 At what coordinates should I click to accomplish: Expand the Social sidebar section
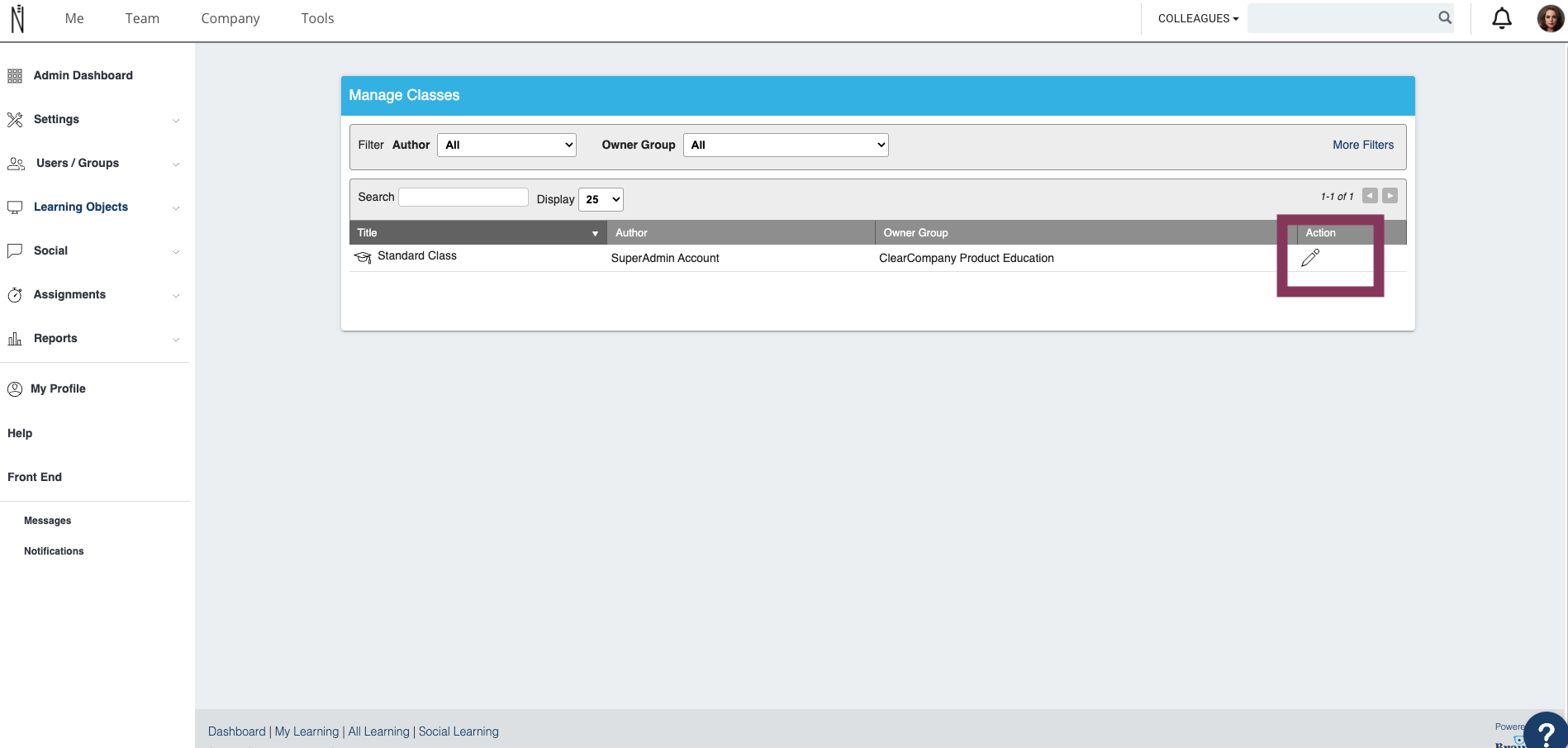click(176, 252)
